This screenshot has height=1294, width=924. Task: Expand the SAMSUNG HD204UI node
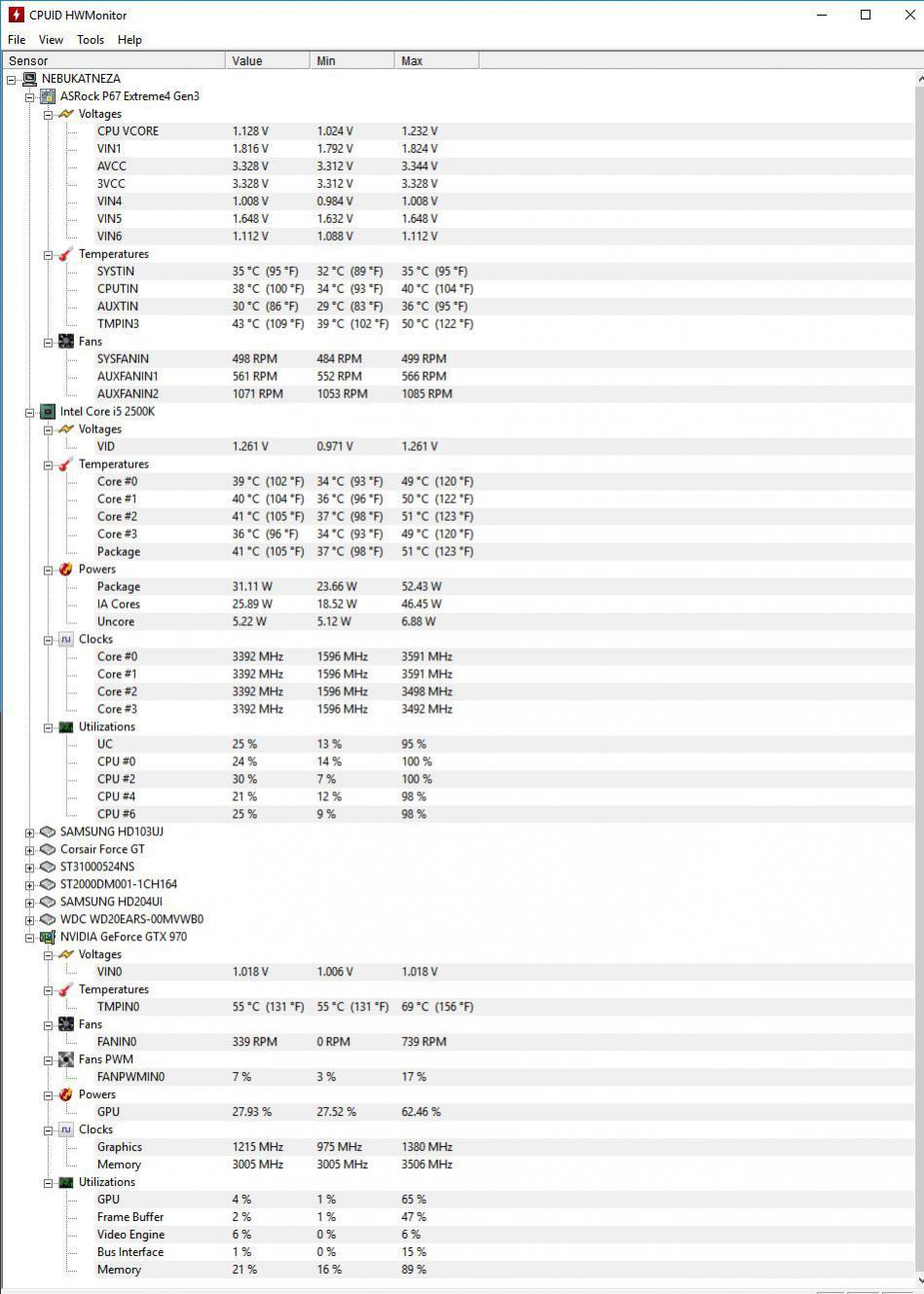30,904
